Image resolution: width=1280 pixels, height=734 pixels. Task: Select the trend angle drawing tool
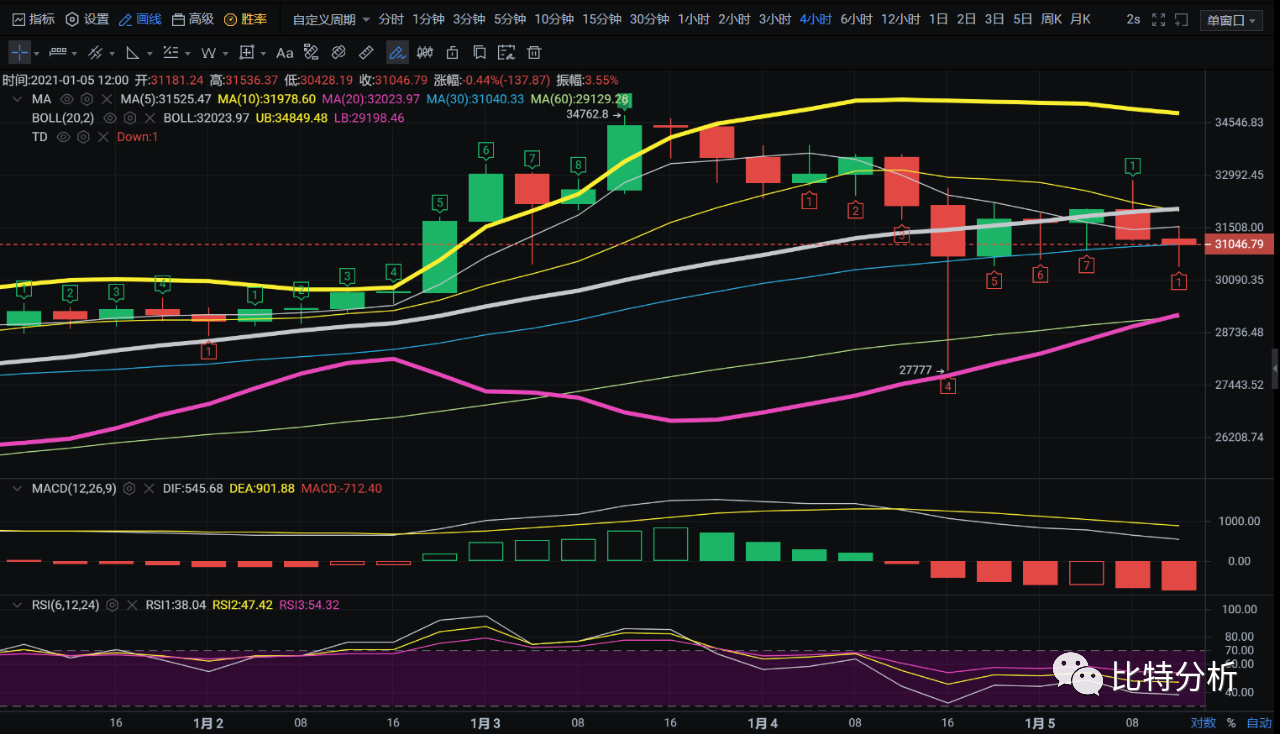[134, 53]
